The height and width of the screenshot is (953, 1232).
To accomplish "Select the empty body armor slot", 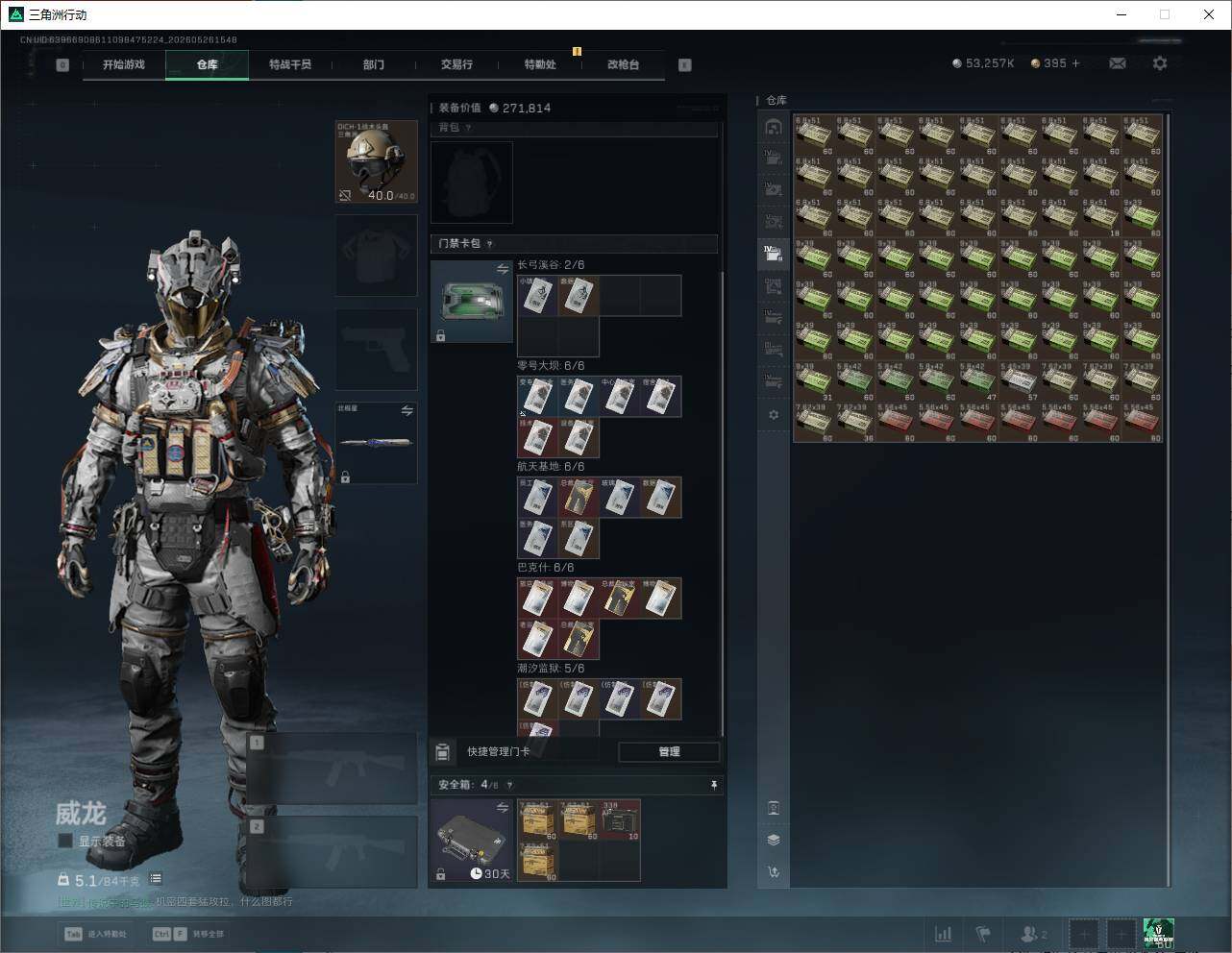I will point(377,255).
